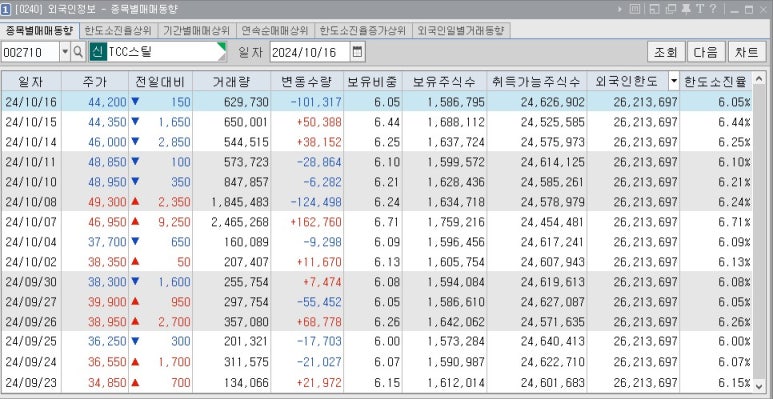Click the 취득가능주식수 column header
This screenshot has height=399, width=773.
[536, 81]
